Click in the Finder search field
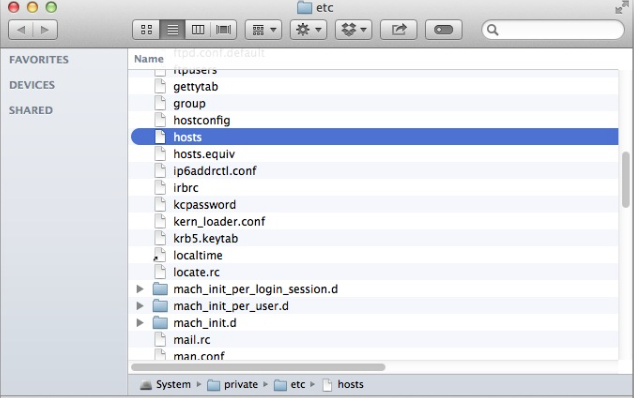Screen dimensions: 634x398 point(553,30)
